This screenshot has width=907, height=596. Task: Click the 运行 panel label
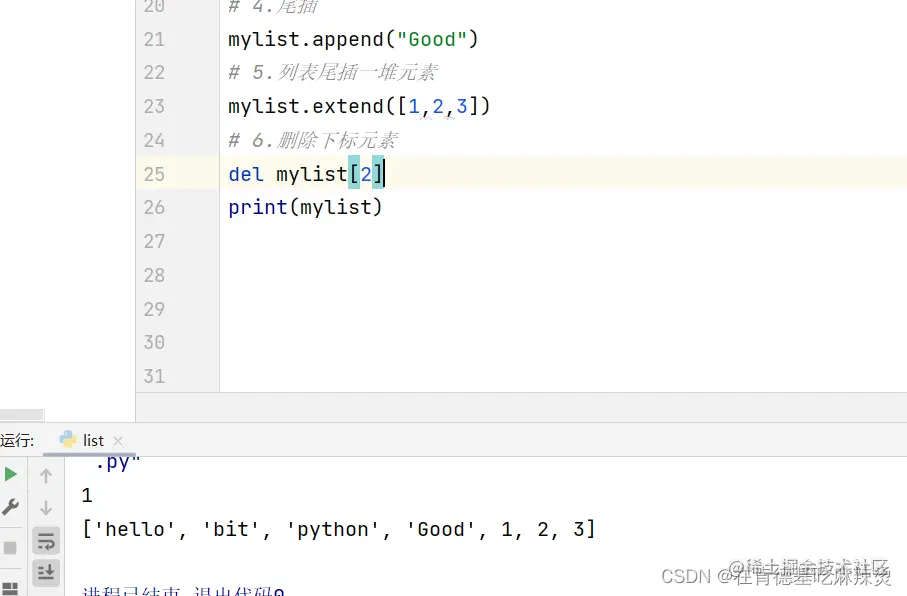click(17, 441)
